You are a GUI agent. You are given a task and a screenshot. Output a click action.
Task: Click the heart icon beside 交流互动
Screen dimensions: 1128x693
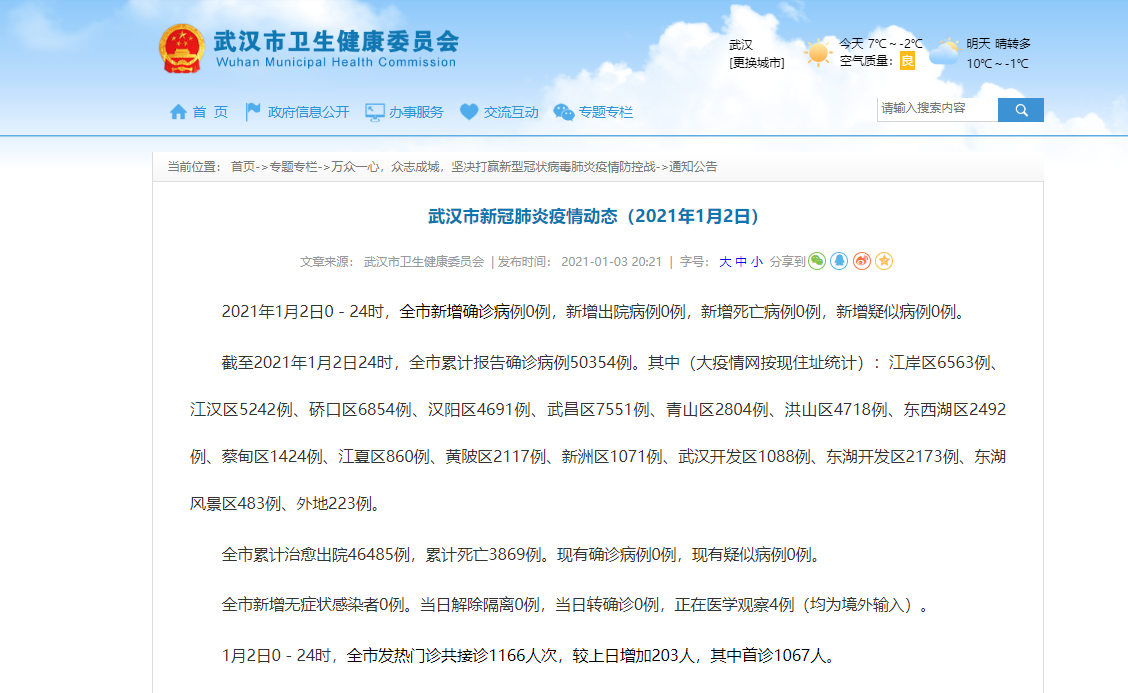coord(467,111)
